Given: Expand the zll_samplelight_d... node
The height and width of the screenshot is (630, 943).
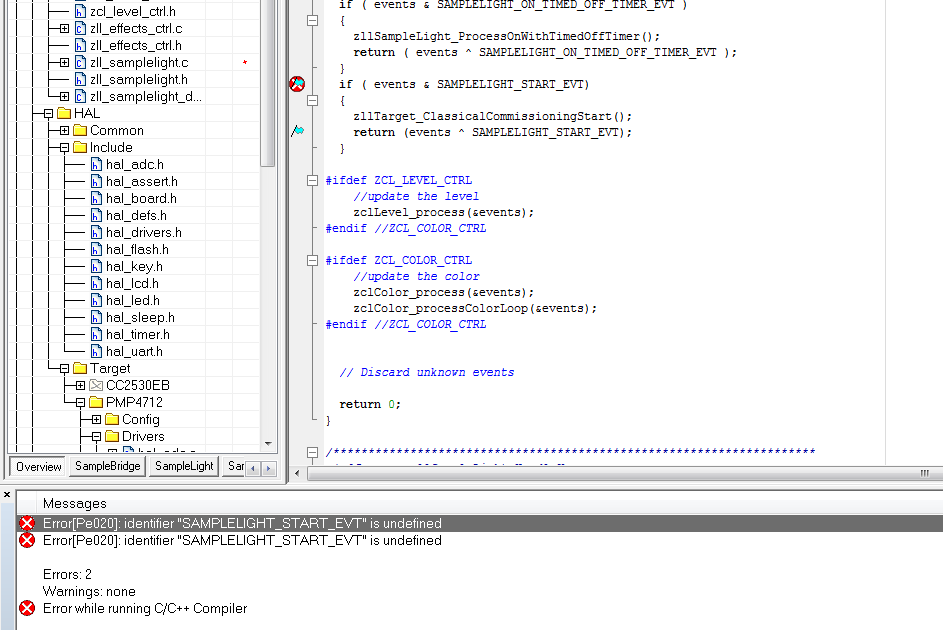Looking at the screenshot, I should [64, 96].
